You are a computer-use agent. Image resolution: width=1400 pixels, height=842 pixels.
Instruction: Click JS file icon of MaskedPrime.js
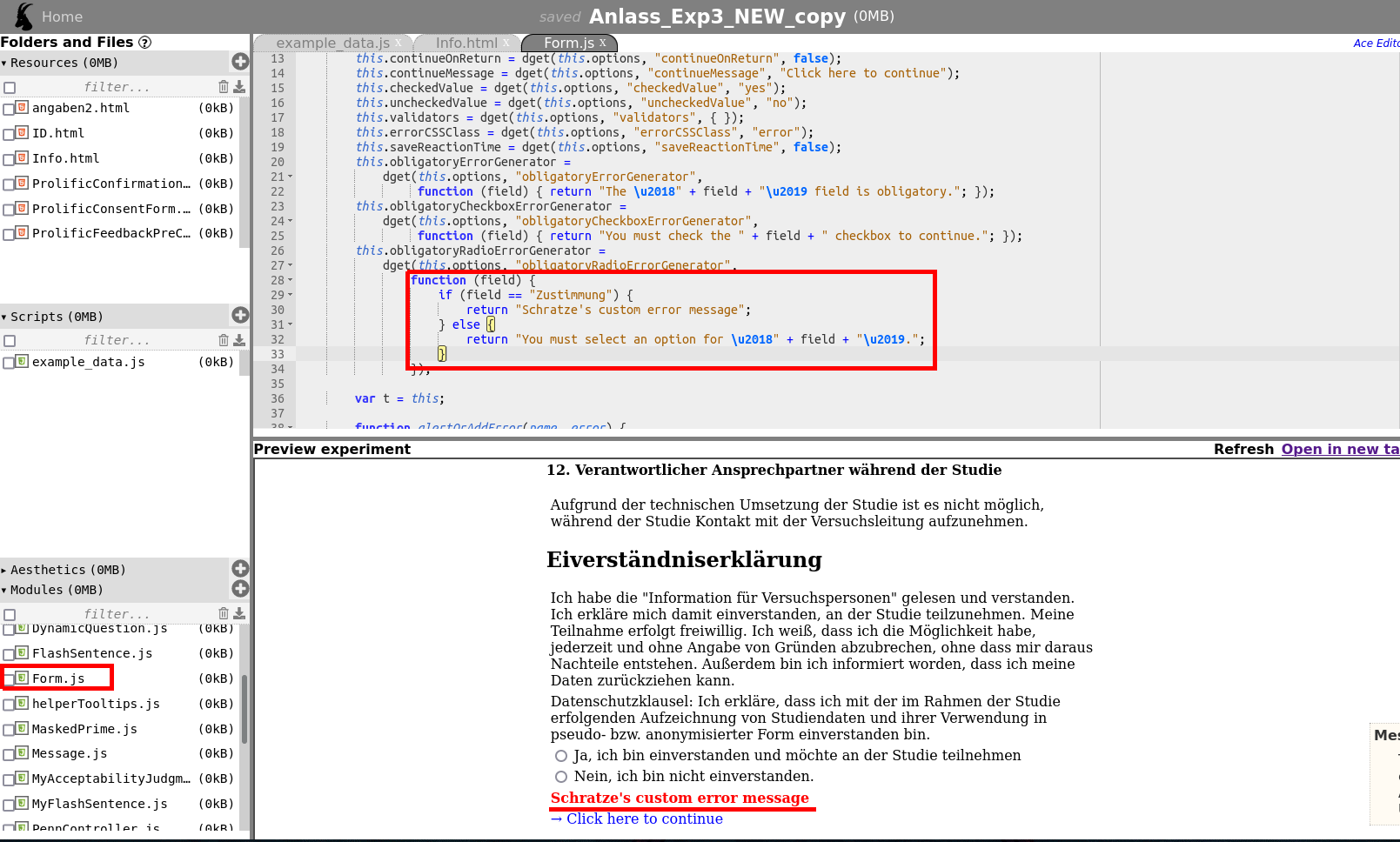coord(23,728)
